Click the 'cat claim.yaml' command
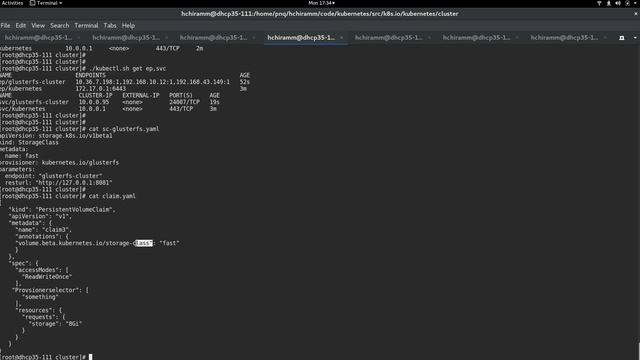 click(112, 196)
